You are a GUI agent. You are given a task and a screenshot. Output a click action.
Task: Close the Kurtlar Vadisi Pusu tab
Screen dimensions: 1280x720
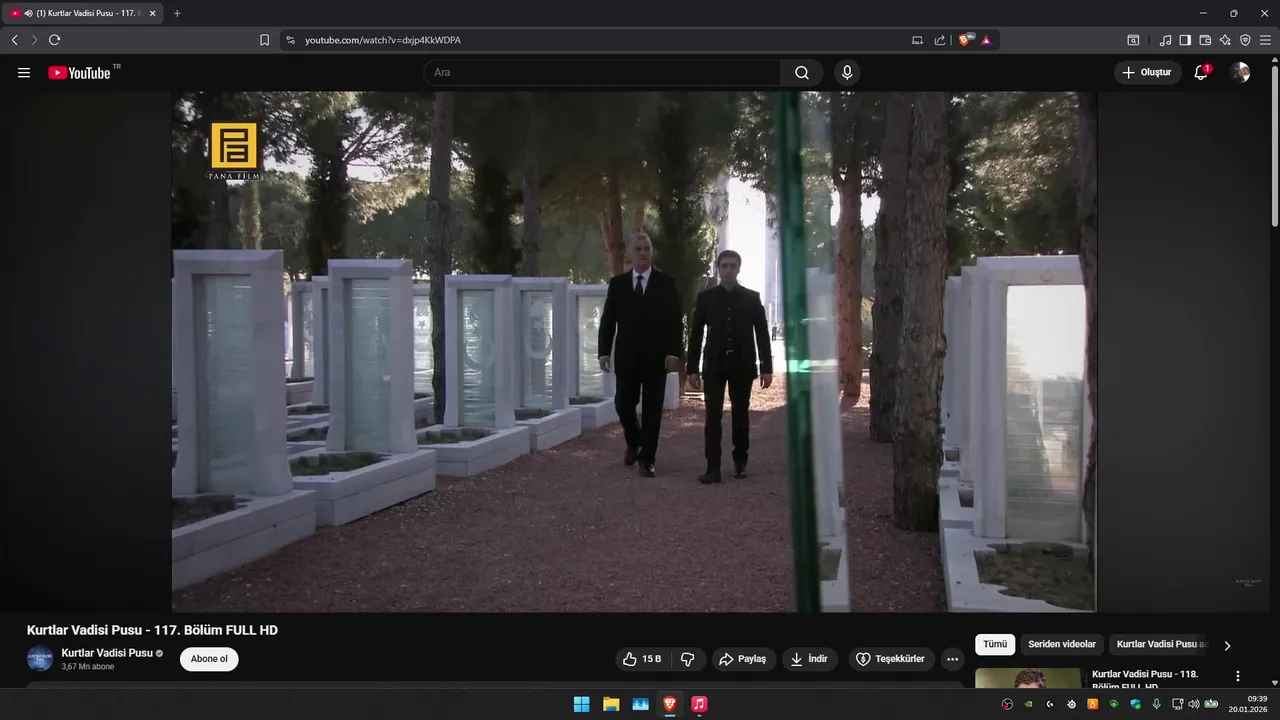pyautogui.click(x=152, y=13)
